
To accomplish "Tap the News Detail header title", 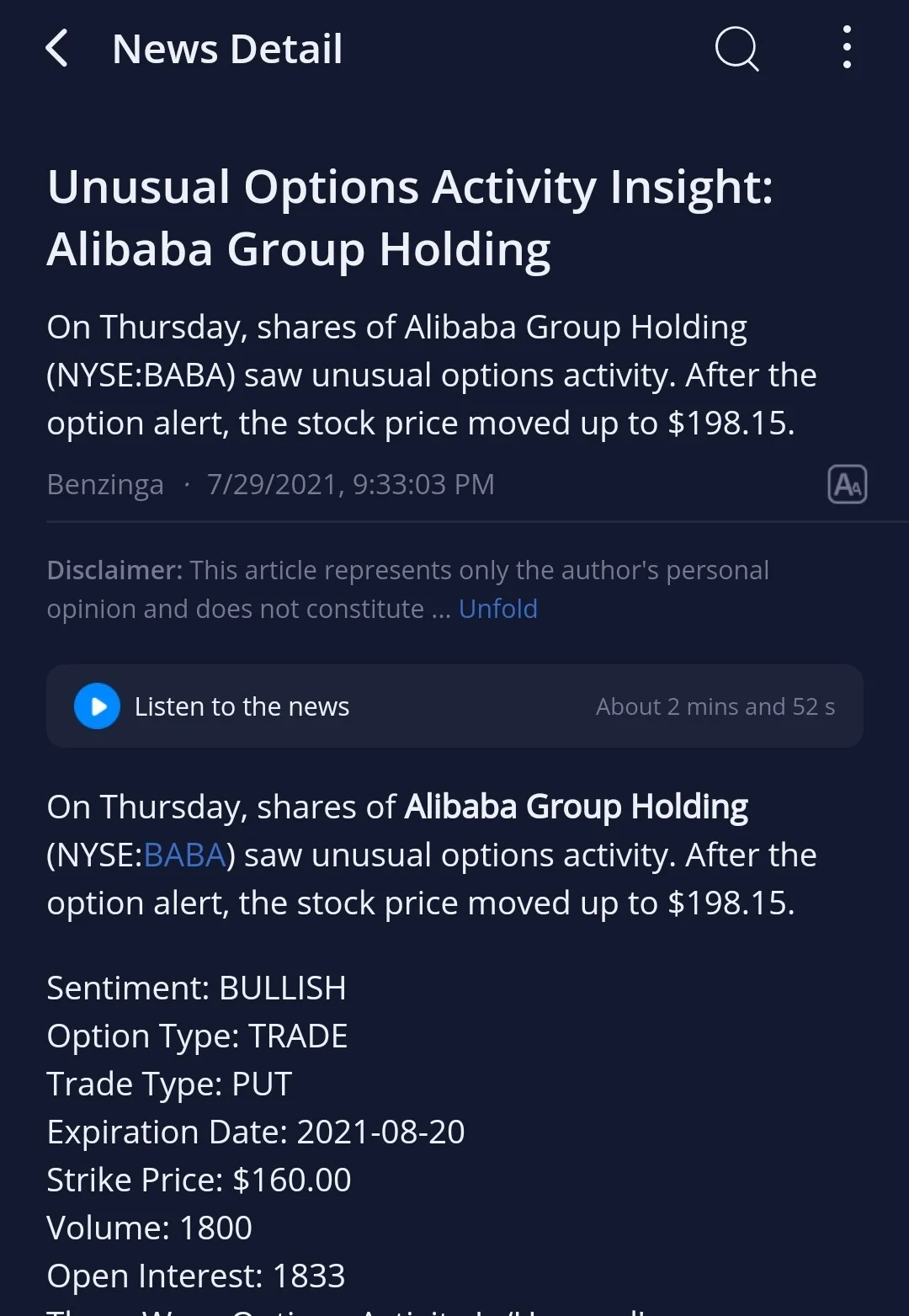I will (227, 49).
